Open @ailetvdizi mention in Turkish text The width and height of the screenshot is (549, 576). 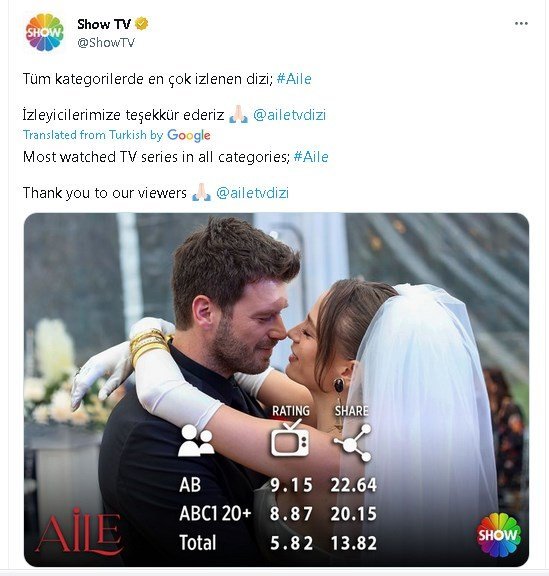point(290,115)
